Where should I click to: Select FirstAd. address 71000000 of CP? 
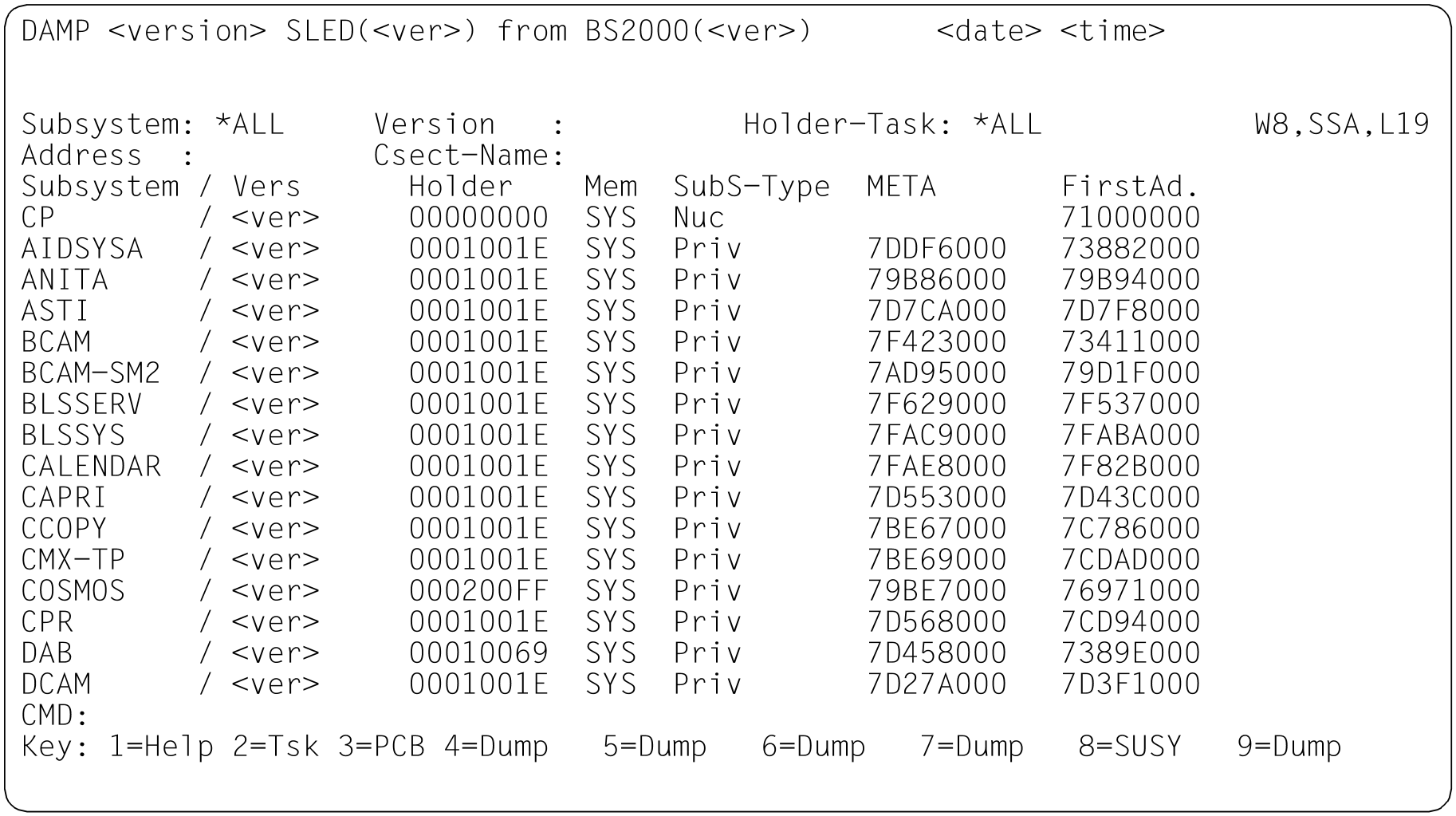pos(1130,218)
